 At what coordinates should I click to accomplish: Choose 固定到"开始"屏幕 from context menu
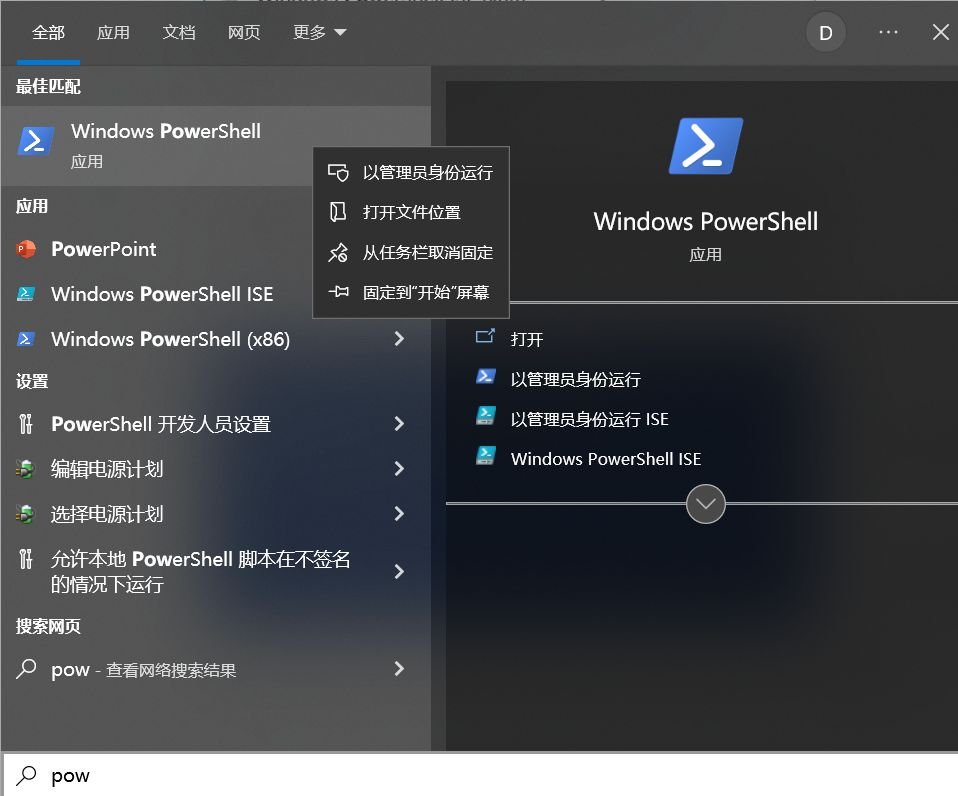tap(424, 293)
